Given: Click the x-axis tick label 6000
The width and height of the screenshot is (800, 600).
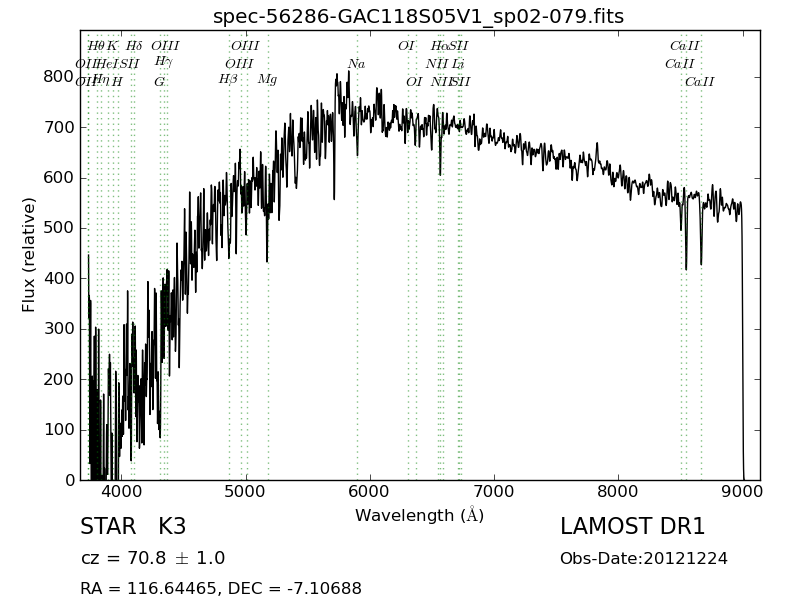Looking at the screenshot, I should click(x=370, y=491).
